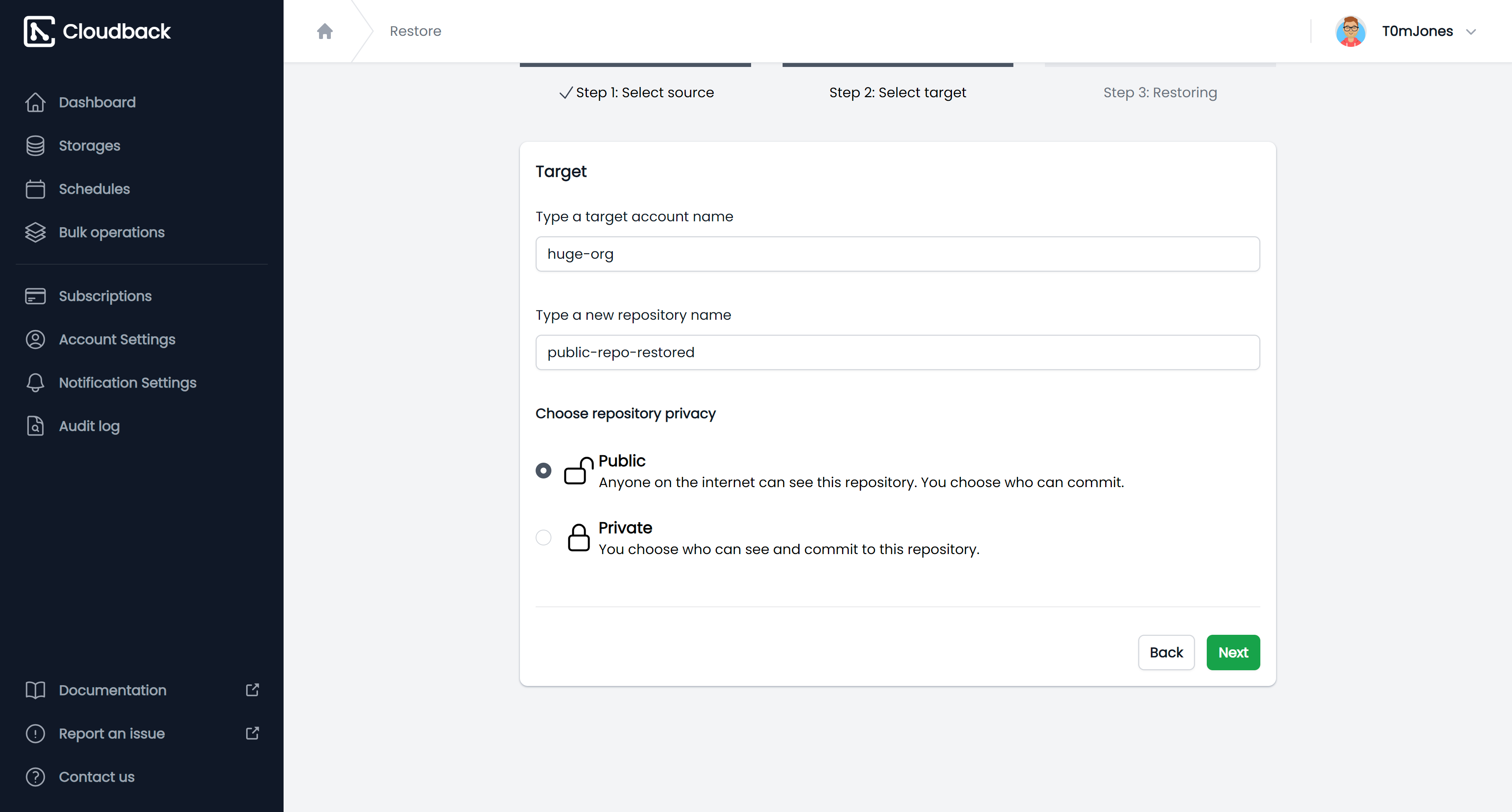The width and height of the screenshot is (1512, 812).
Task: Click the green Next button
Action: 1233,653
